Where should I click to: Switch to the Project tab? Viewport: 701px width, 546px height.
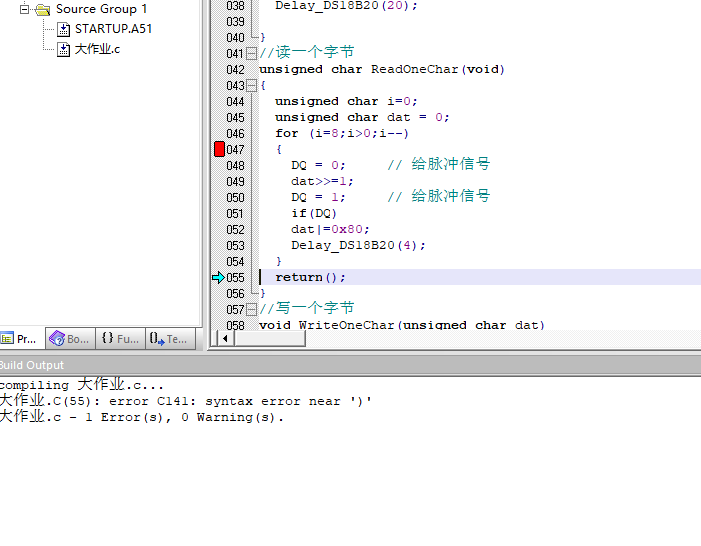pyautogui.click(x=20, y=339)
